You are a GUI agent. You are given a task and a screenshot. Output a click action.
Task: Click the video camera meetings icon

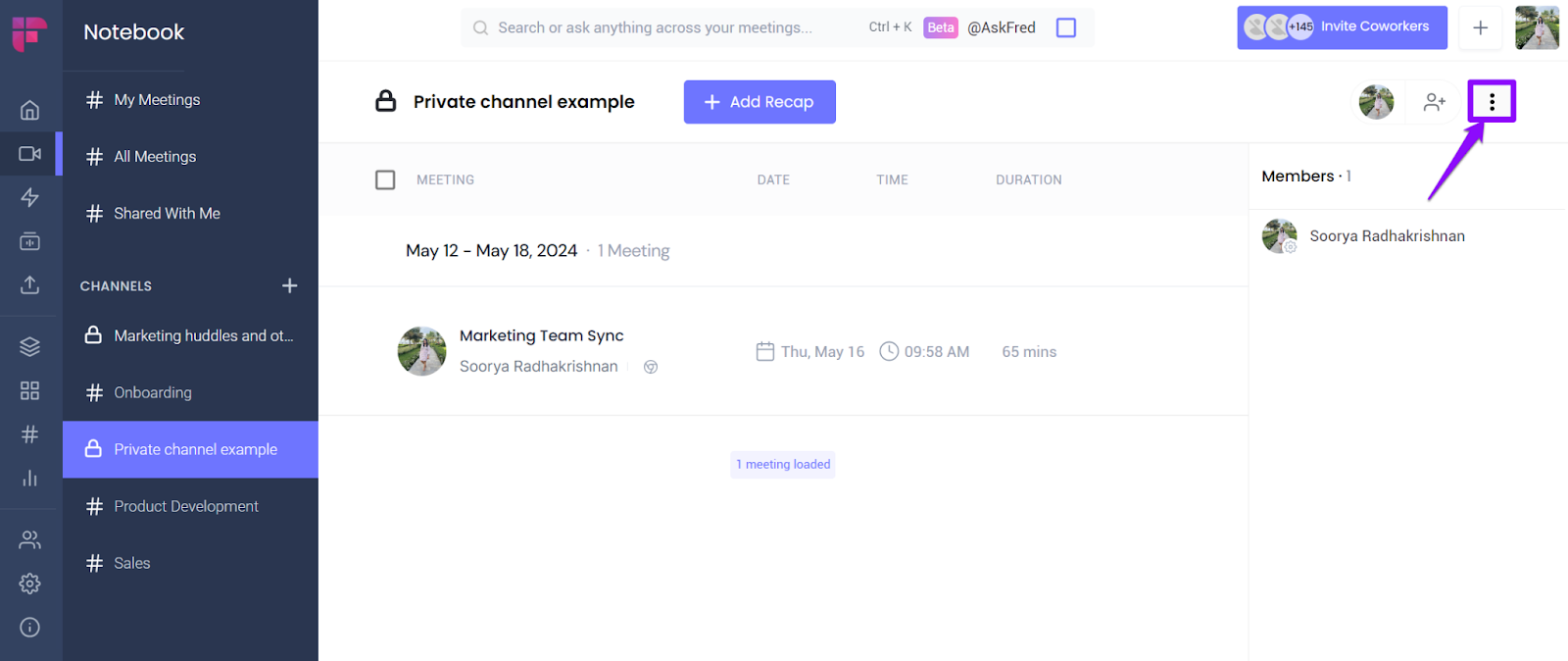pos(30,154)
